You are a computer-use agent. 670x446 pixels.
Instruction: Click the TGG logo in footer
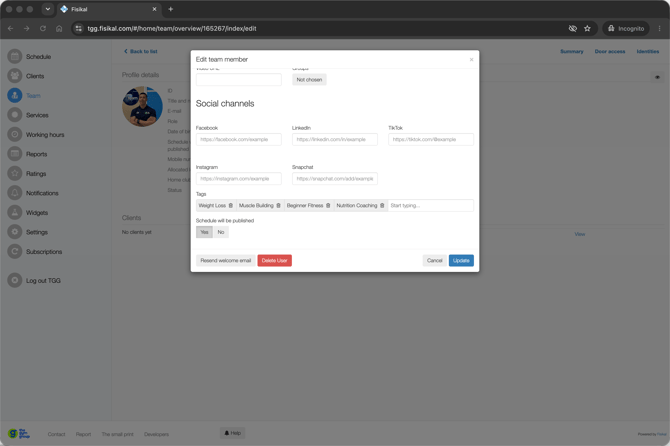click(19, 434)
